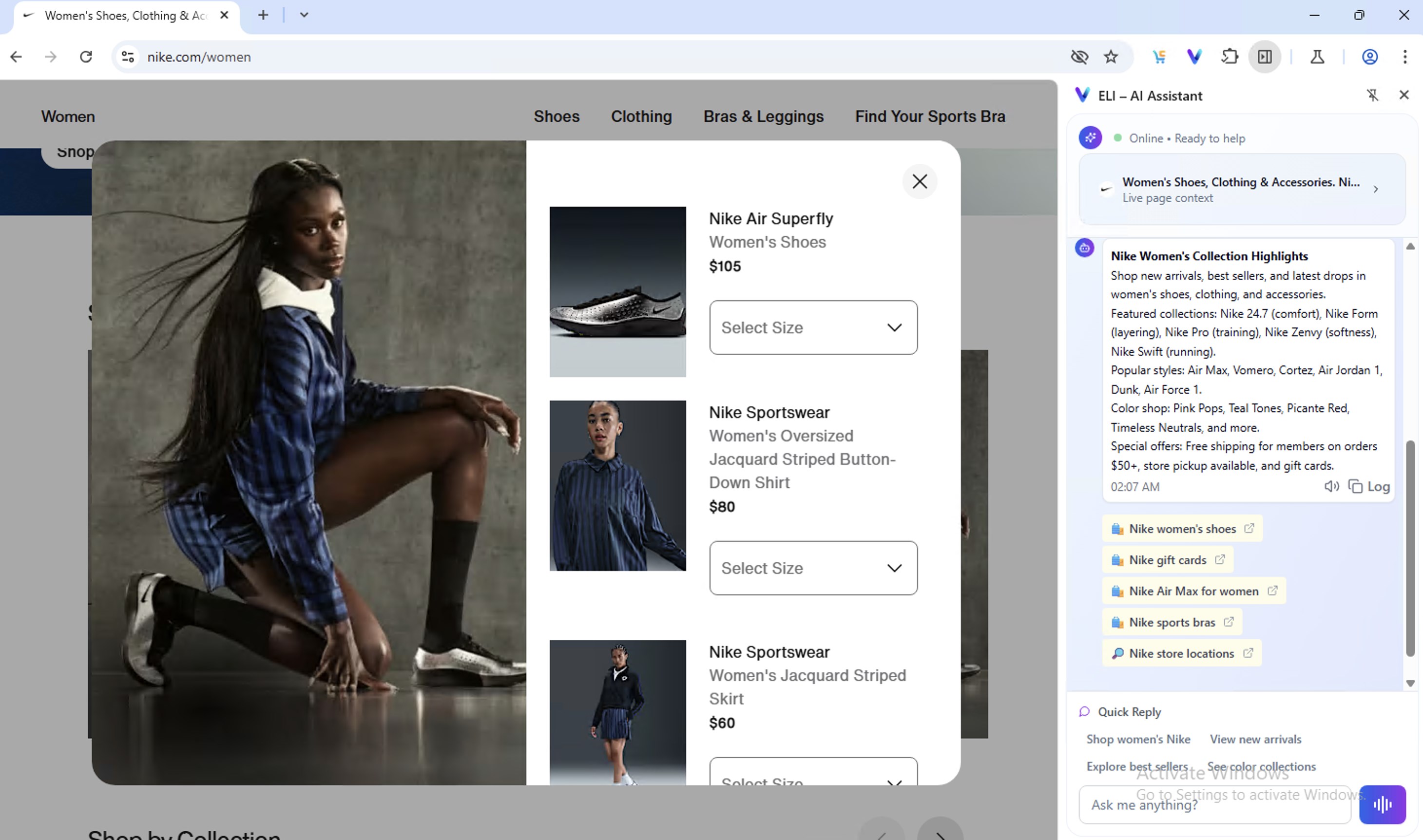Click the browser forward arrow
The image size is (1423, 840).
click(50, 57)
